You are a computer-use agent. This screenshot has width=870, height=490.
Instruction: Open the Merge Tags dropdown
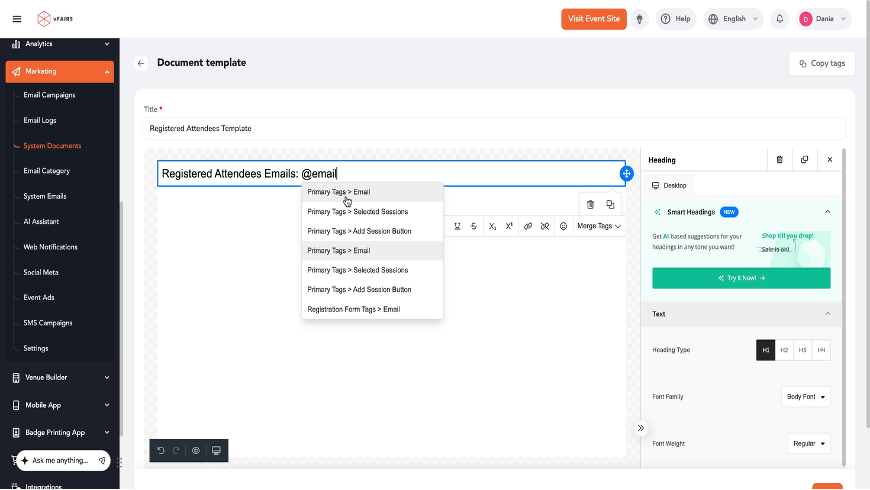599,226
